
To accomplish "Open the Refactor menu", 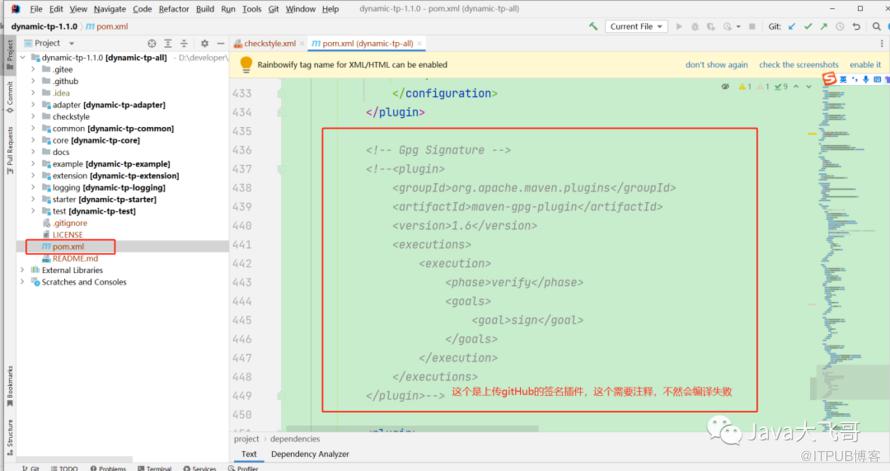I will tap(173, 9).
